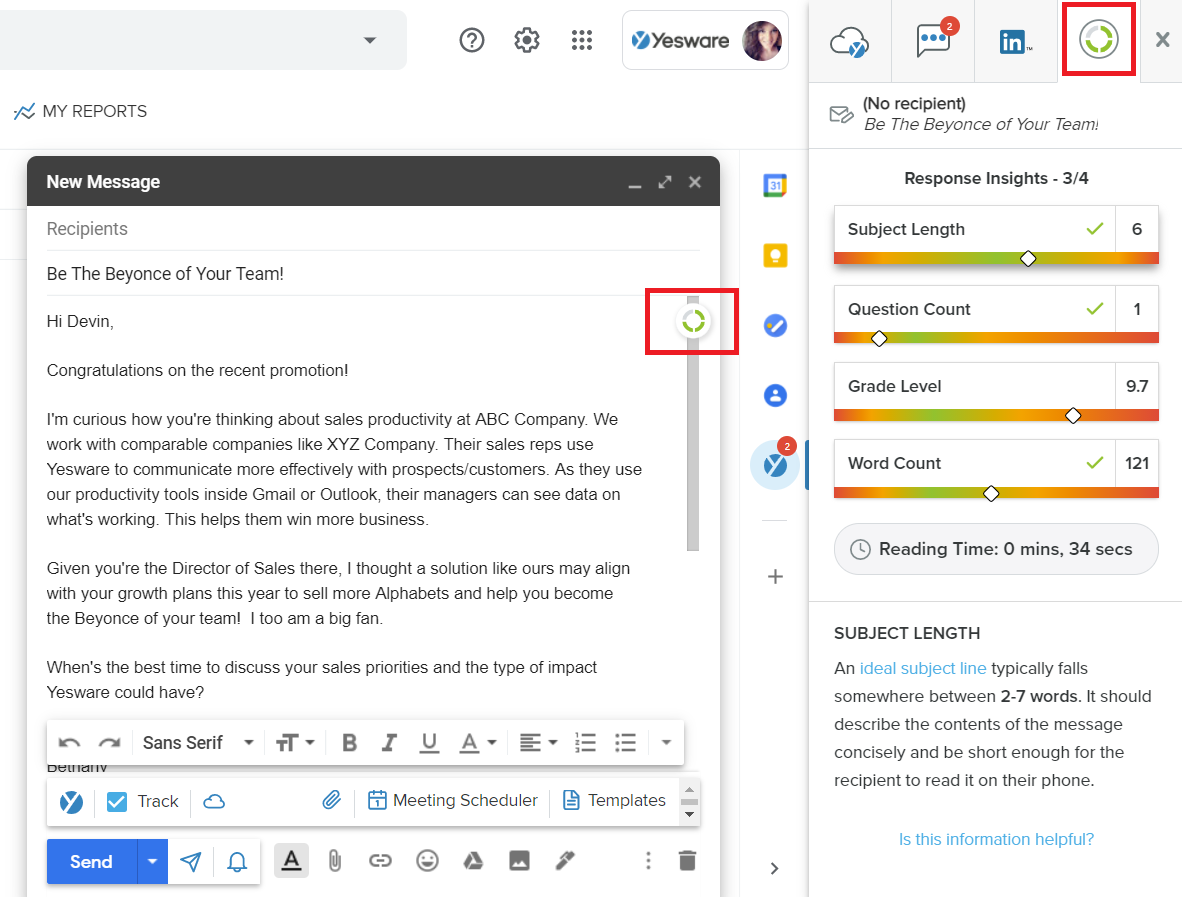This screenshot has height=897, width=1182.
Task: Switch to the LinkedIn sidebar tab
Action: coord(1015,41)
